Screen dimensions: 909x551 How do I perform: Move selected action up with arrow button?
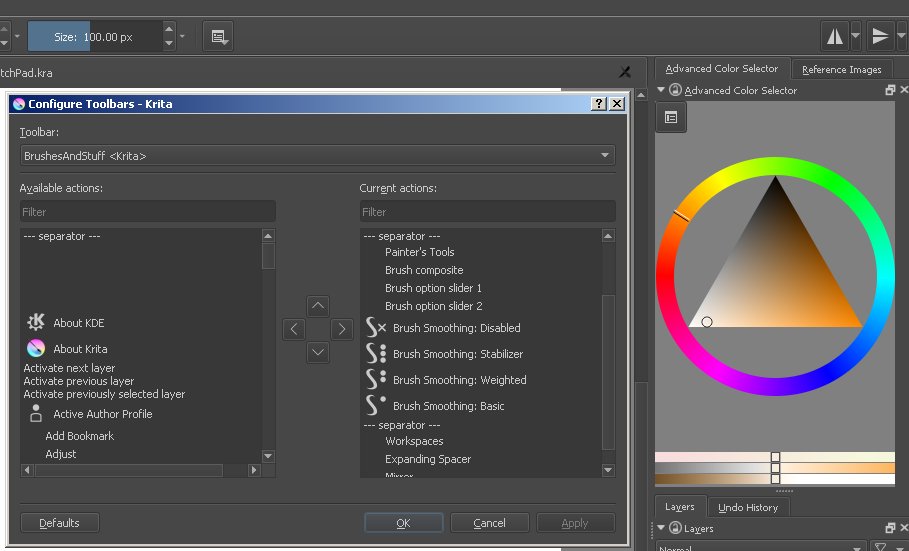coord(318,306)
